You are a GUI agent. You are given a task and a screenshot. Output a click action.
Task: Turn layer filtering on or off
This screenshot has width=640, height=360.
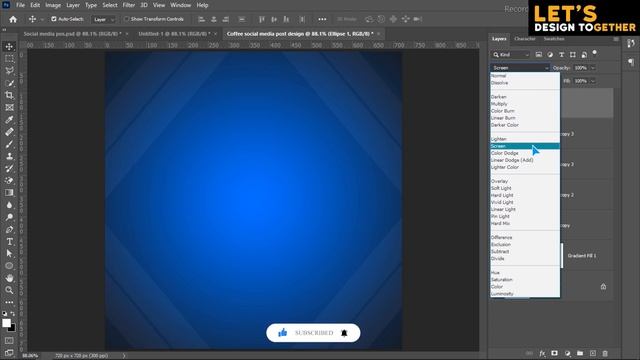click(x=595, y=53)
